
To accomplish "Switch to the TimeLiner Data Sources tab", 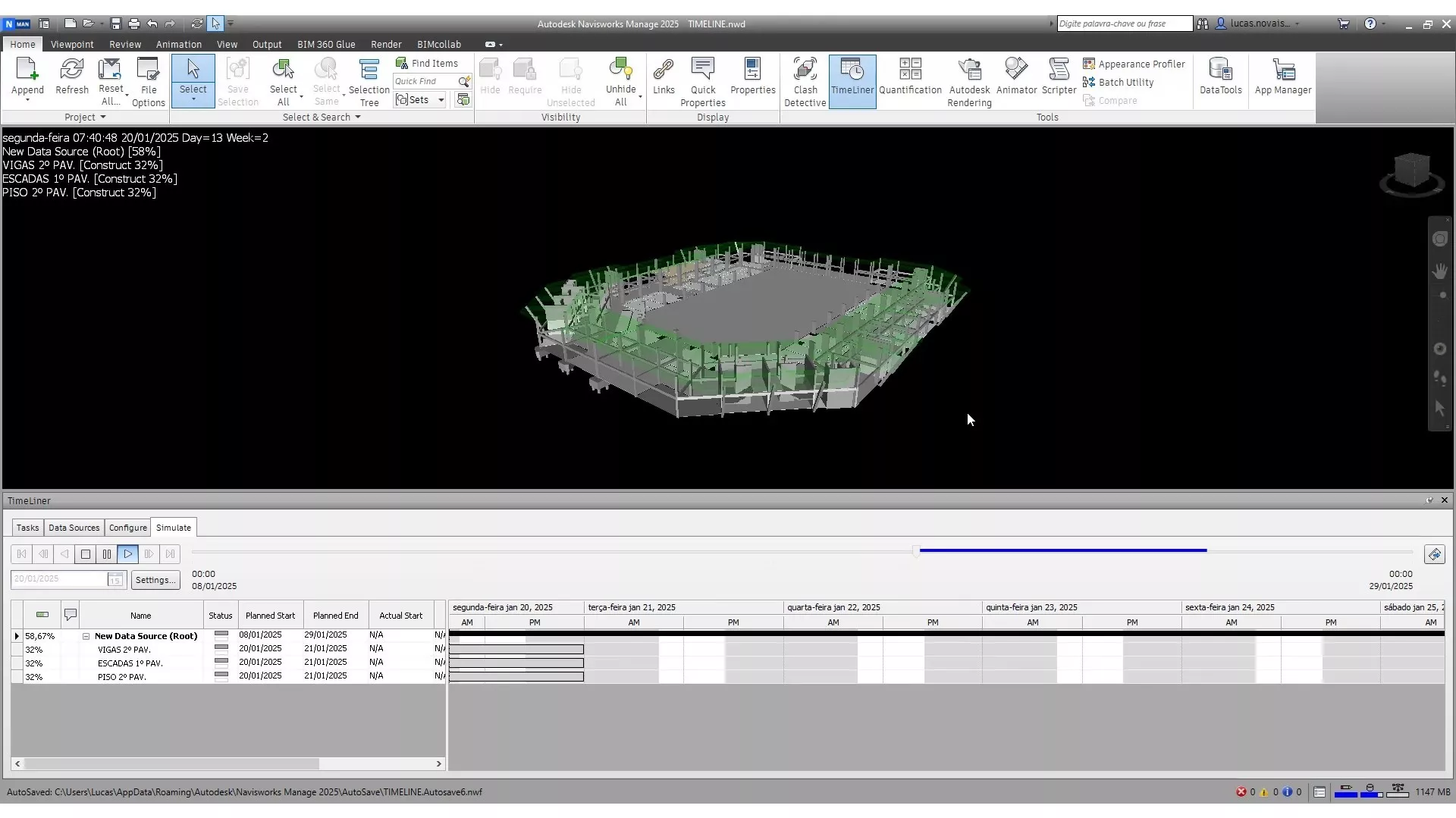I will [x=74, y=528].
